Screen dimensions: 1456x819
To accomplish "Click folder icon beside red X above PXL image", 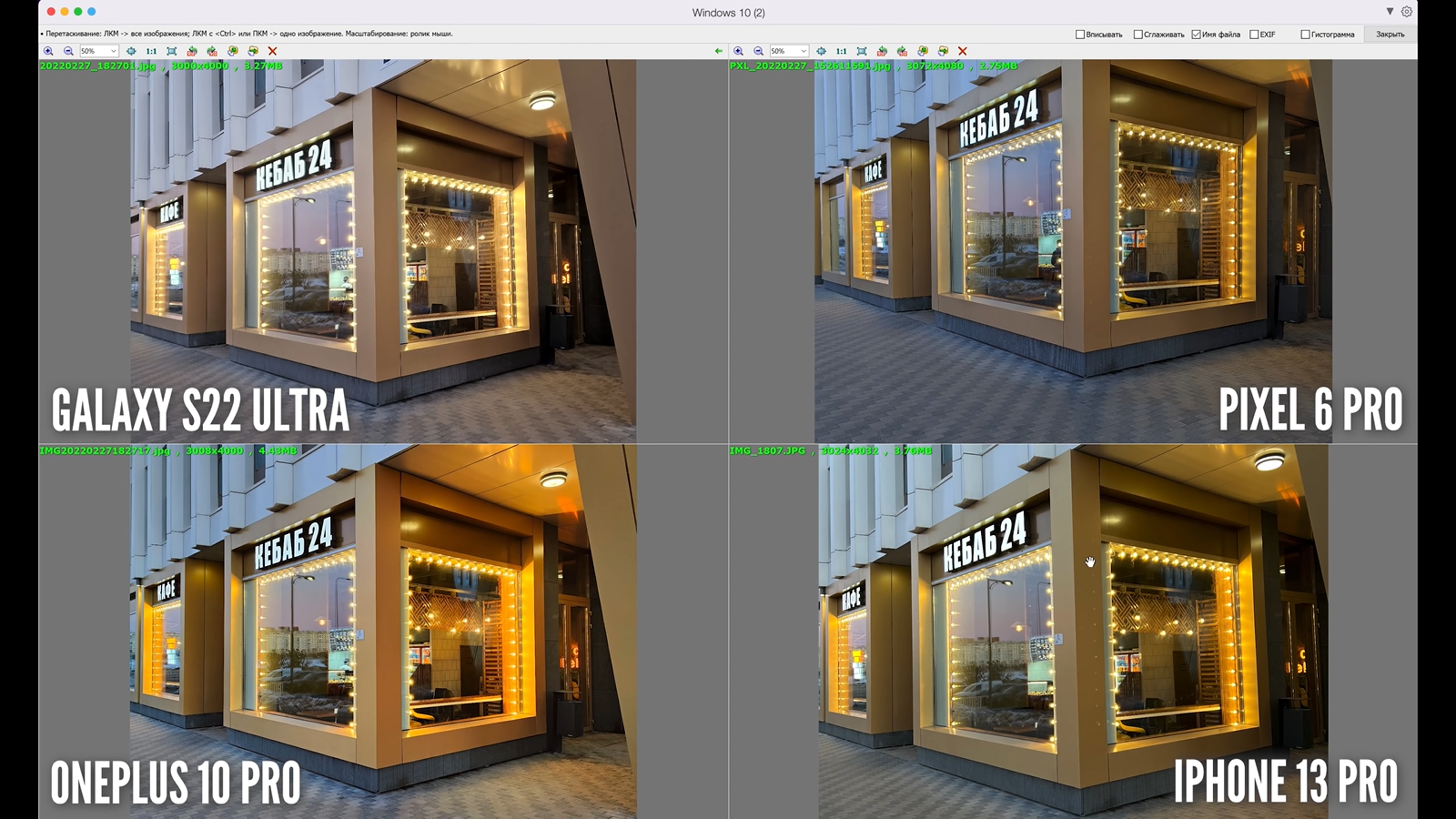I will tap(943, 51).
